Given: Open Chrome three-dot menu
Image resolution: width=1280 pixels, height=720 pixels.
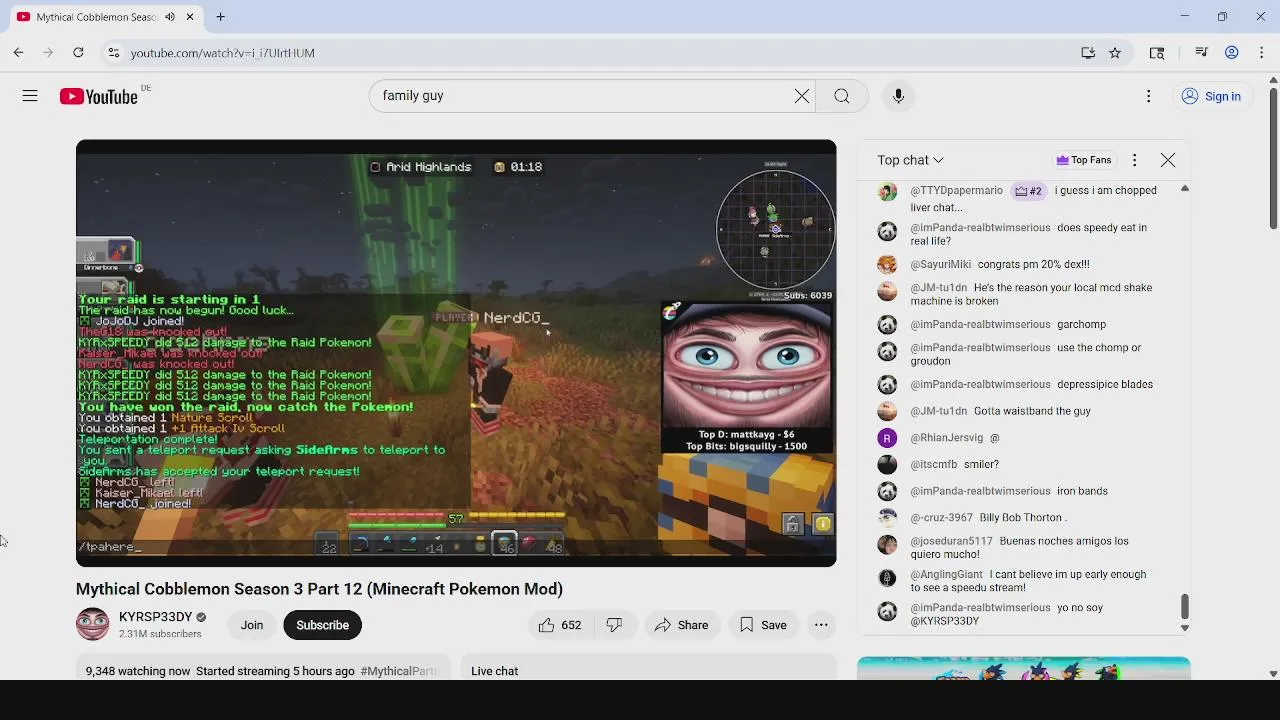Looking at the screenshot, I should click(x=1262, y=53).
